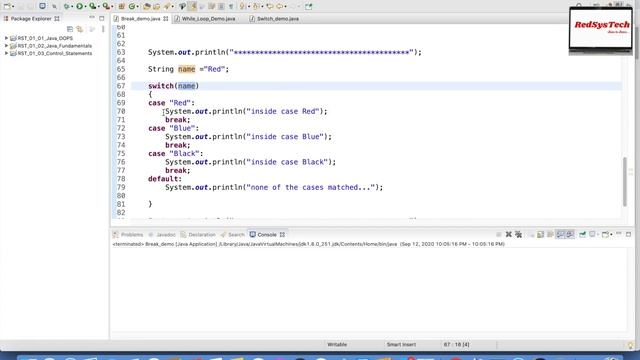Click the New file toolbar icon
Screen dimensions: 640x360
pyautogui.click(x=7, y=6)
